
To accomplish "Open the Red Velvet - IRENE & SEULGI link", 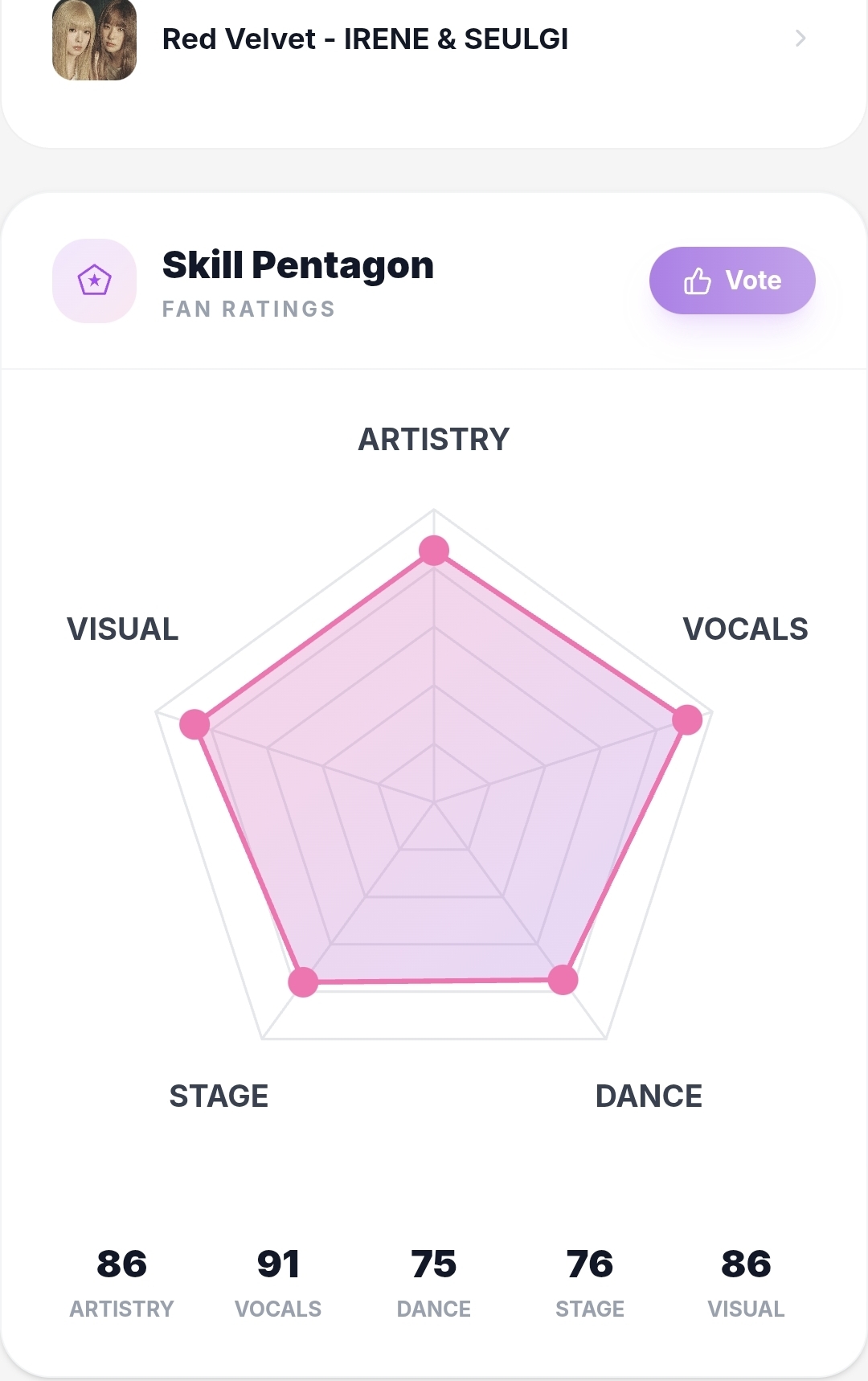I will (365, 39).
